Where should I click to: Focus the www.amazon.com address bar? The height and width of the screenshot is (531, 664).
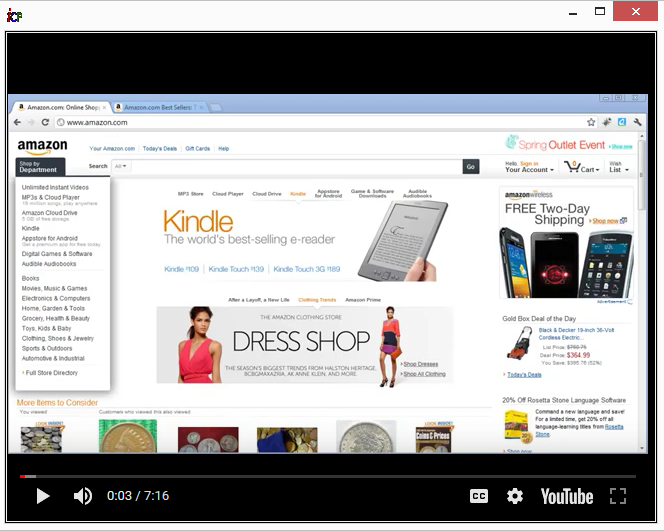click(324, 122)
